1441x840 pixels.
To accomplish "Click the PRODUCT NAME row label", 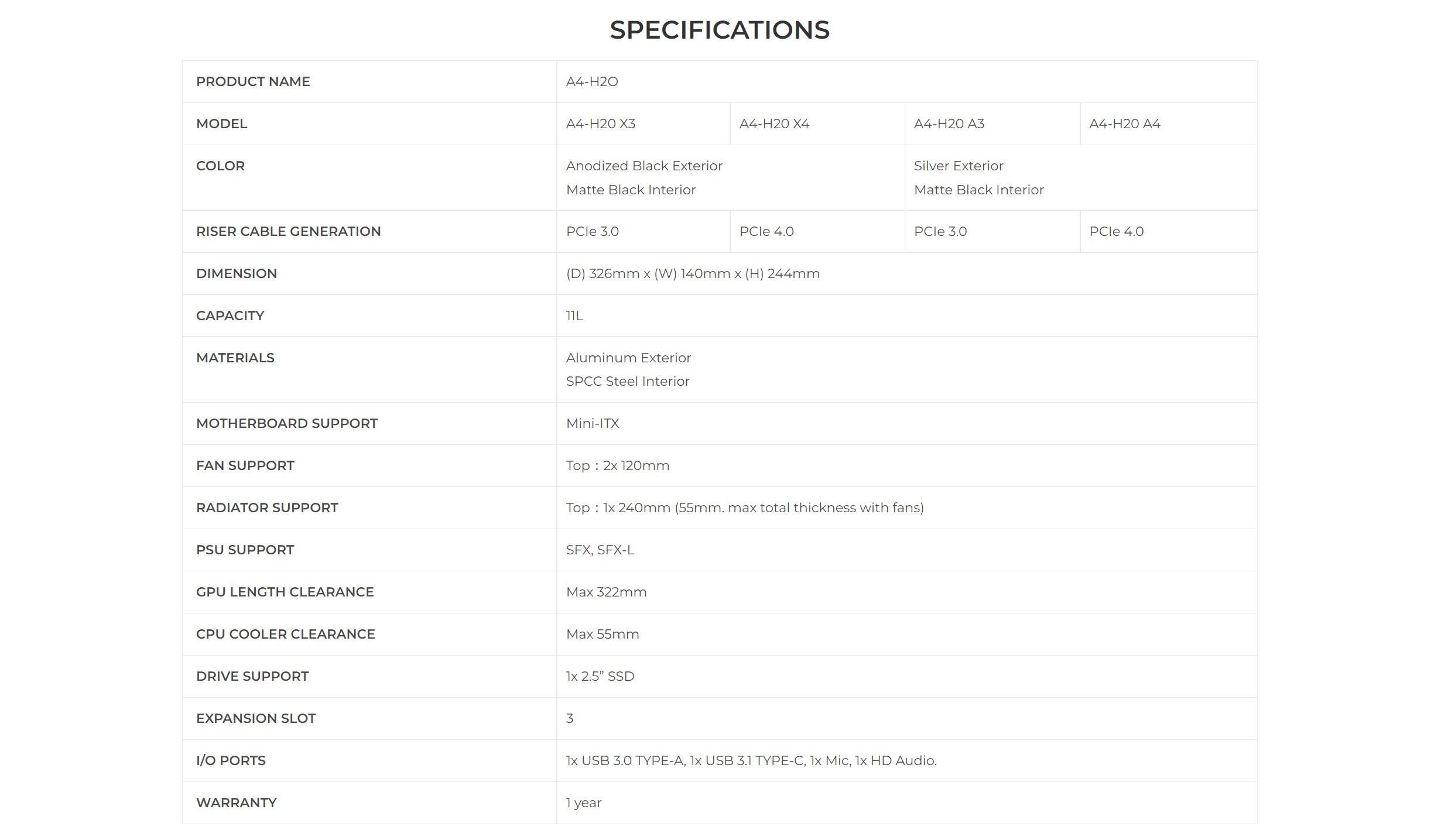I will coord(253,81).
